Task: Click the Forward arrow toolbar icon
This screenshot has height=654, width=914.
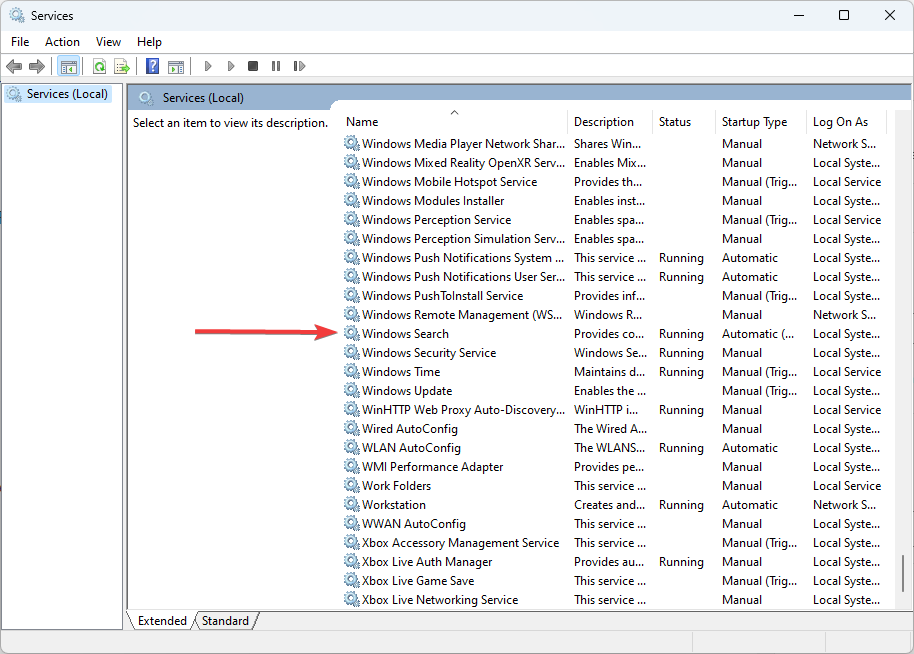Action: tap(37, 66)
